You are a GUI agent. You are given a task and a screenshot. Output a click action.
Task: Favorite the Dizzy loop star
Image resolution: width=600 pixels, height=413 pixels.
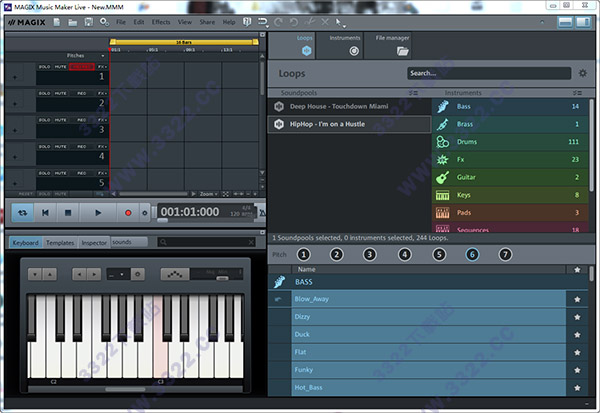[577, 317]
